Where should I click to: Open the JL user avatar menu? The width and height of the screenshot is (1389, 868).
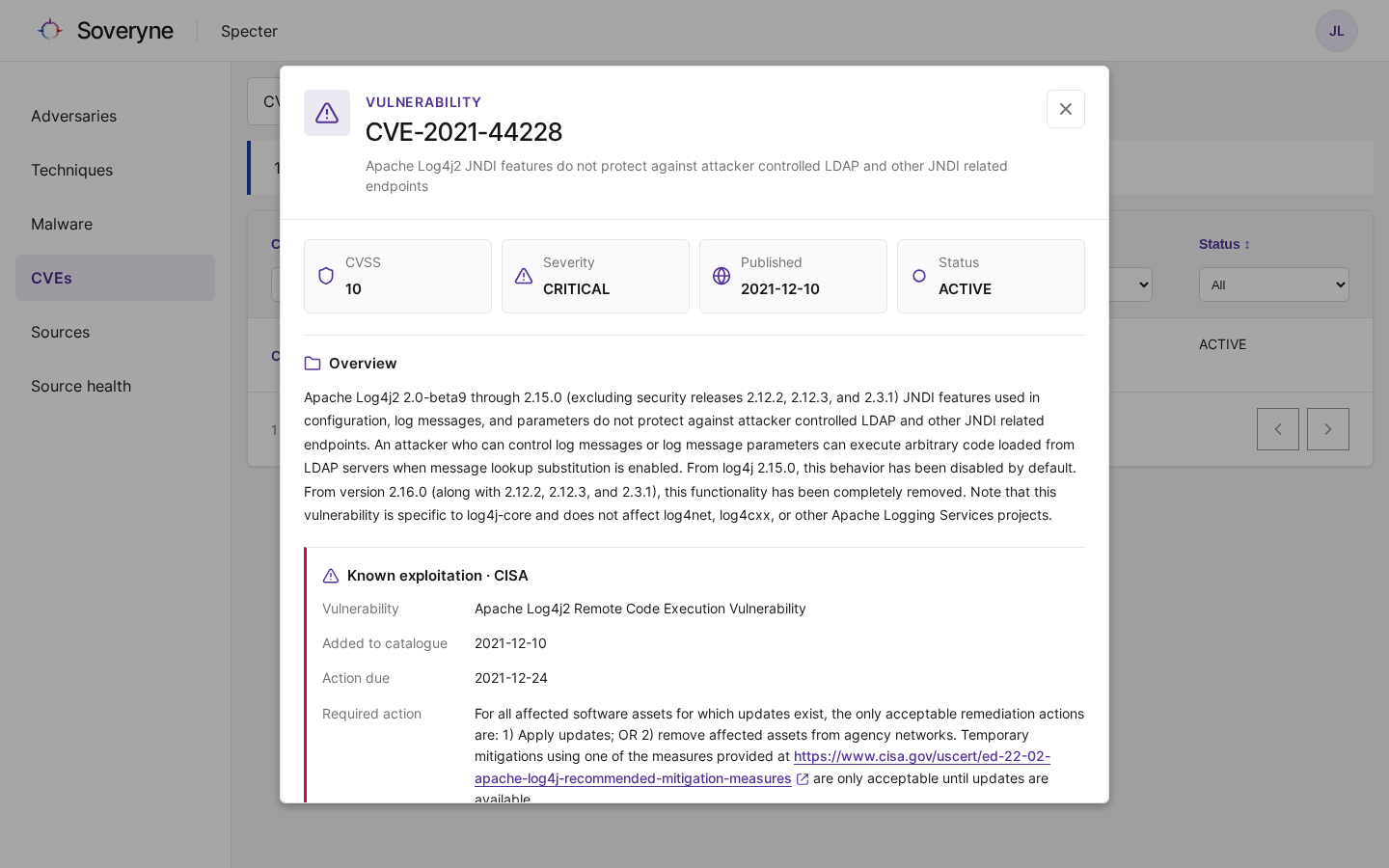(1337, 31)
